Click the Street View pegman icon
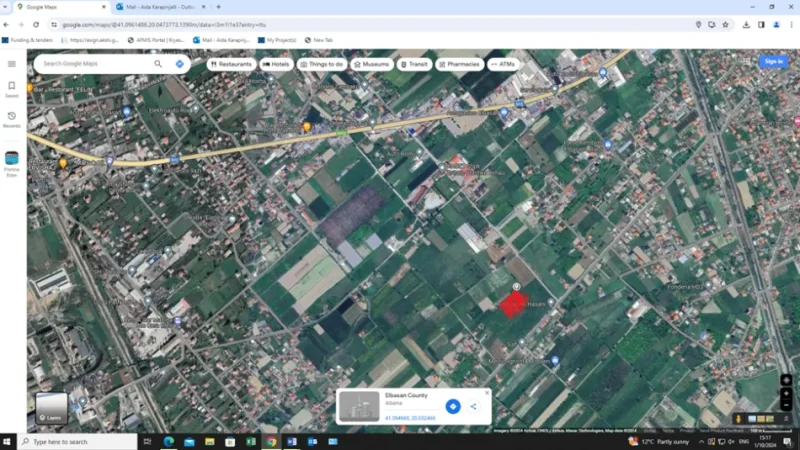 [738, 419]
